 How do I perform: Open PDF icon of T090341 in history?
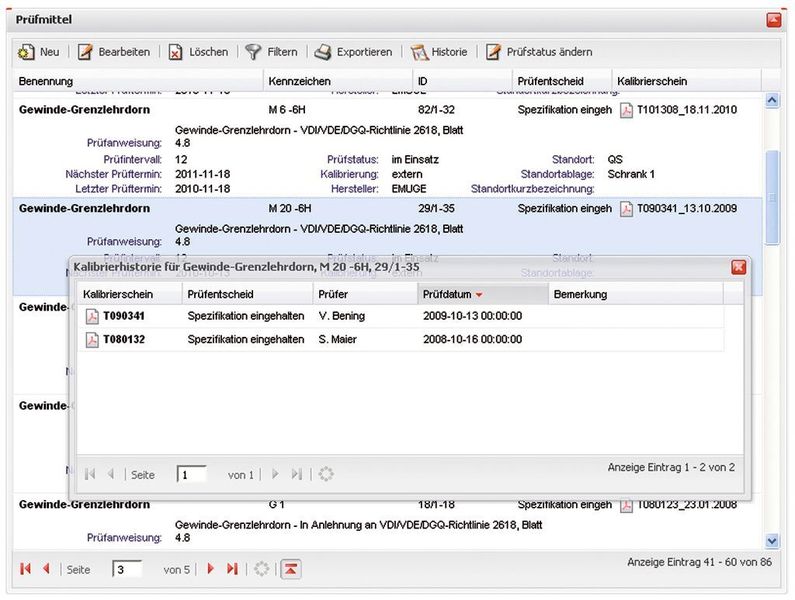tap(92, 316)
